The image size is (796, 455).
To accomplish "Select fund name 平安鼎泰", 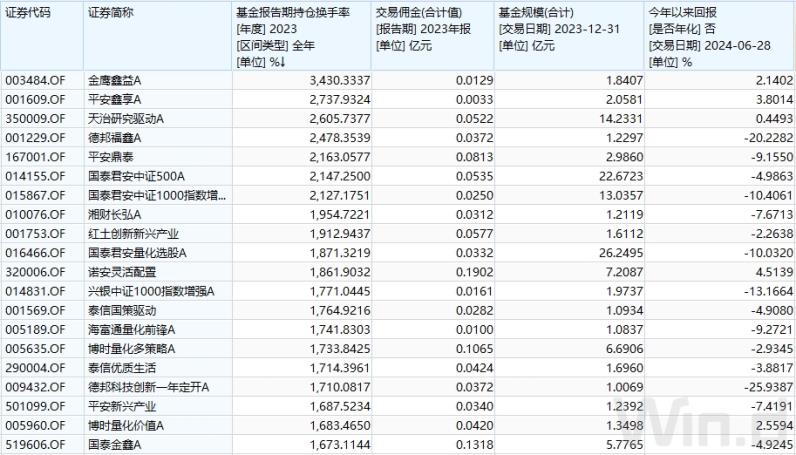I will click(111, 157).
